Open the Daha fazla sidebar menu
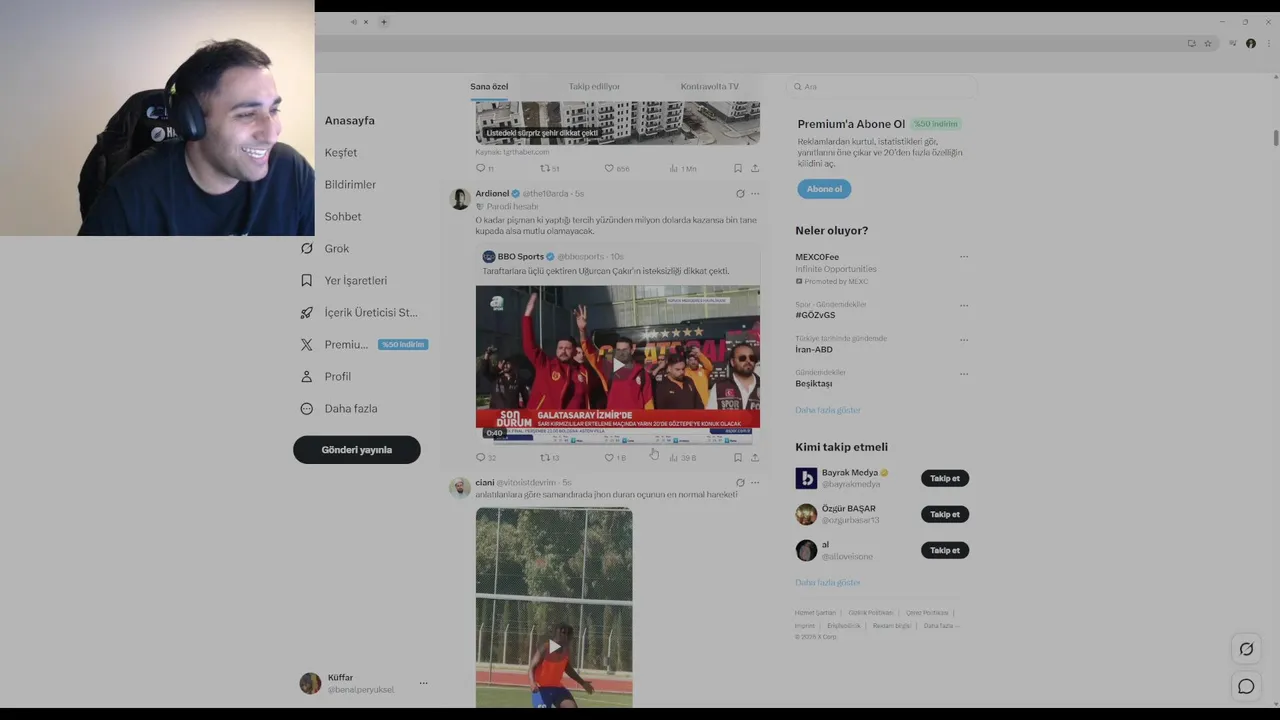The height and width of the screenshot is (720, 1280). click(339, 408)
